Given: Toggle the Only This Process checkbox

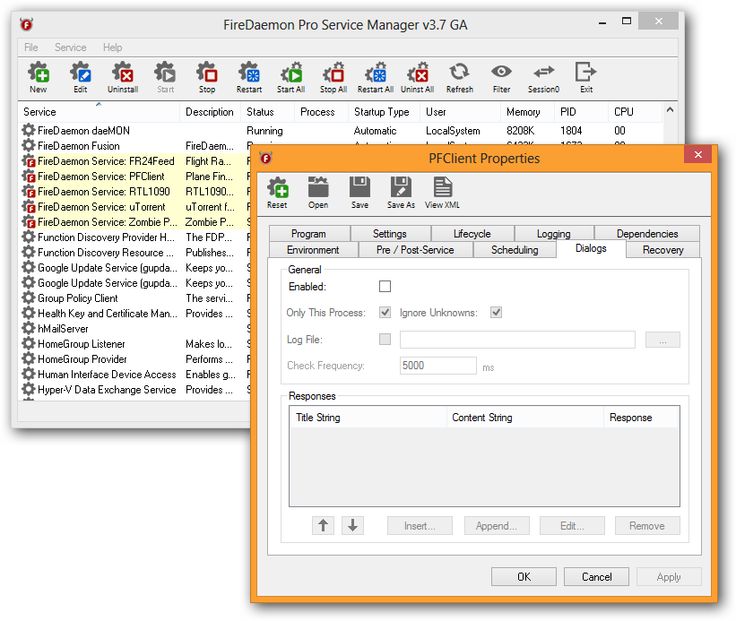Looking at the screenshot, I should [x=385, y=313].
